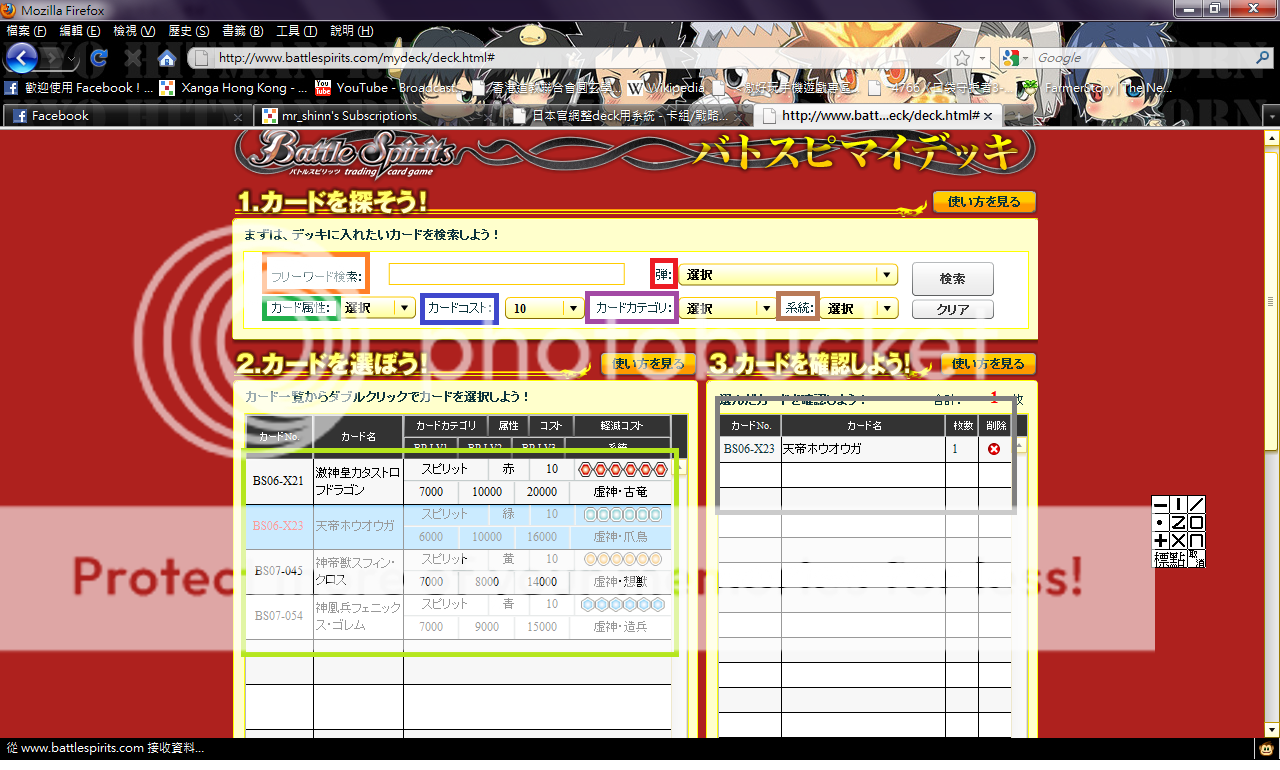Stop page loading with the X icon
1280x770 pixels.
point(133,58)
